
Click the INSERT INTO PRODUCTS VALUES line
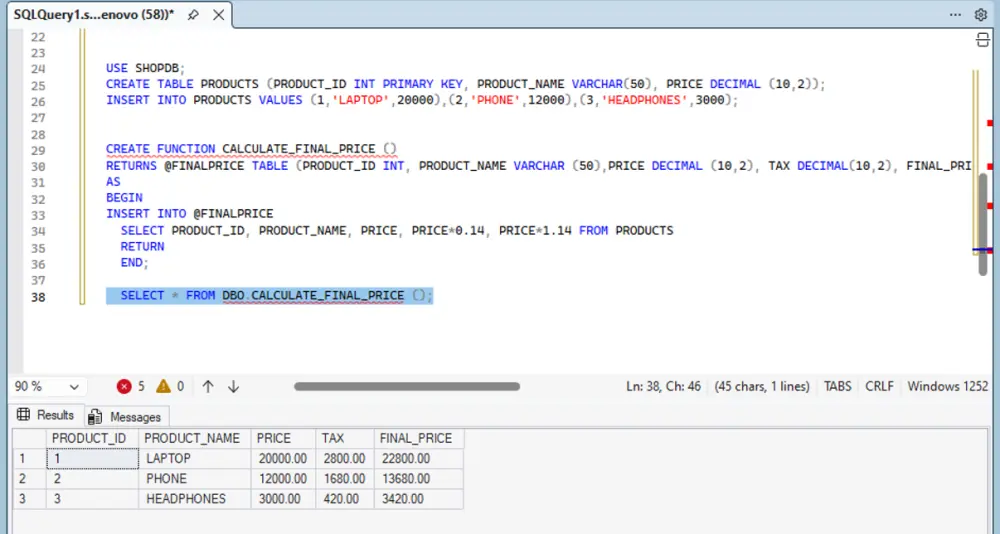(422, 100)
